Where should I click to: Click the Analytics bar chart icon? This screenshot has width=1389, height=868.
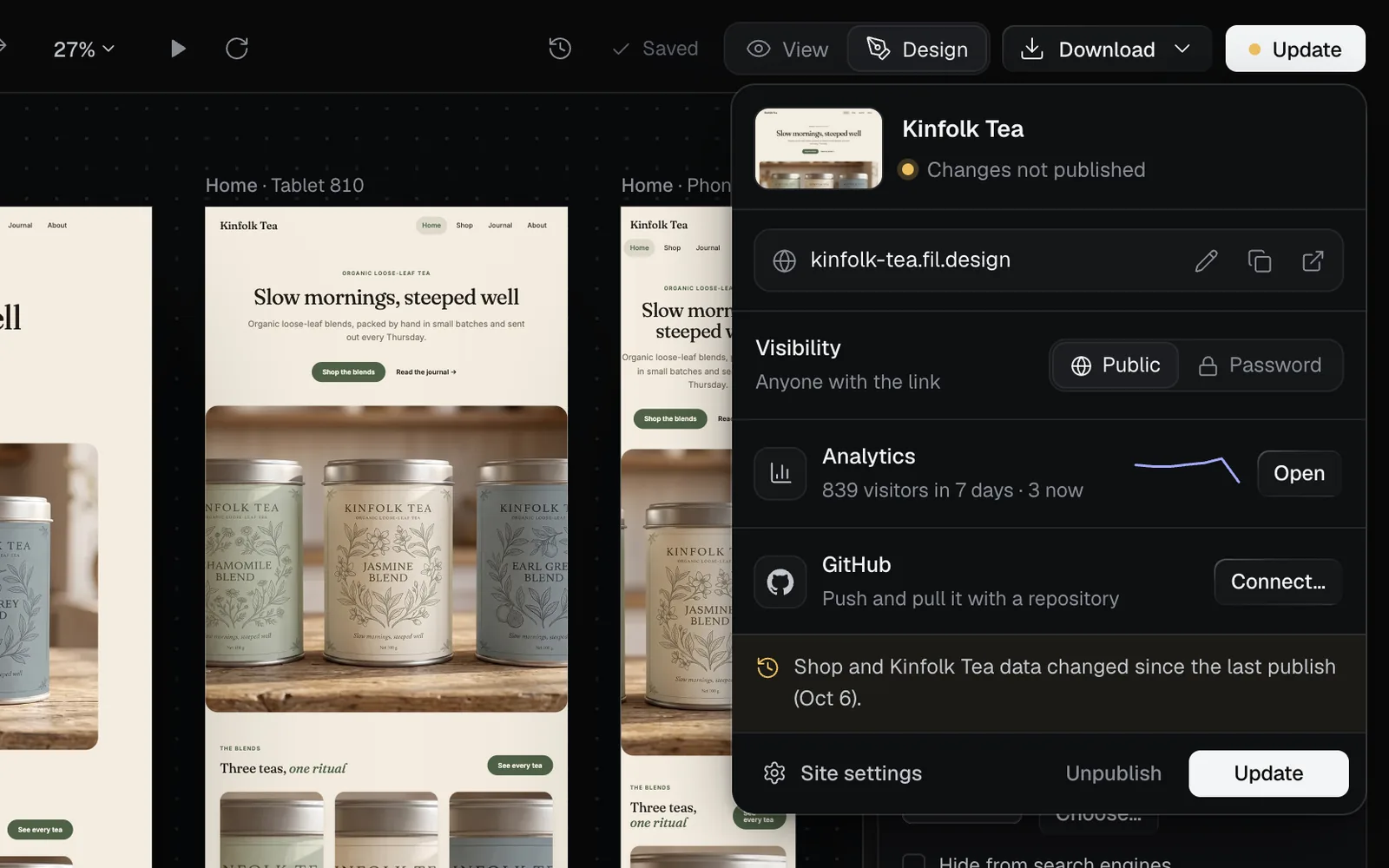[x=780, y=474]
